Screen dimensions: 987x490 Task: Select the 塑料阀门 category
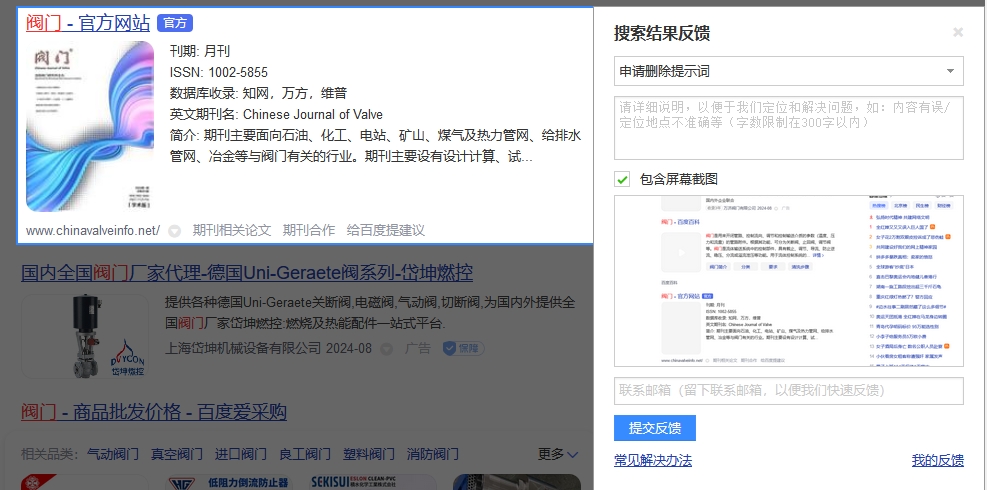tap(369, 454)
